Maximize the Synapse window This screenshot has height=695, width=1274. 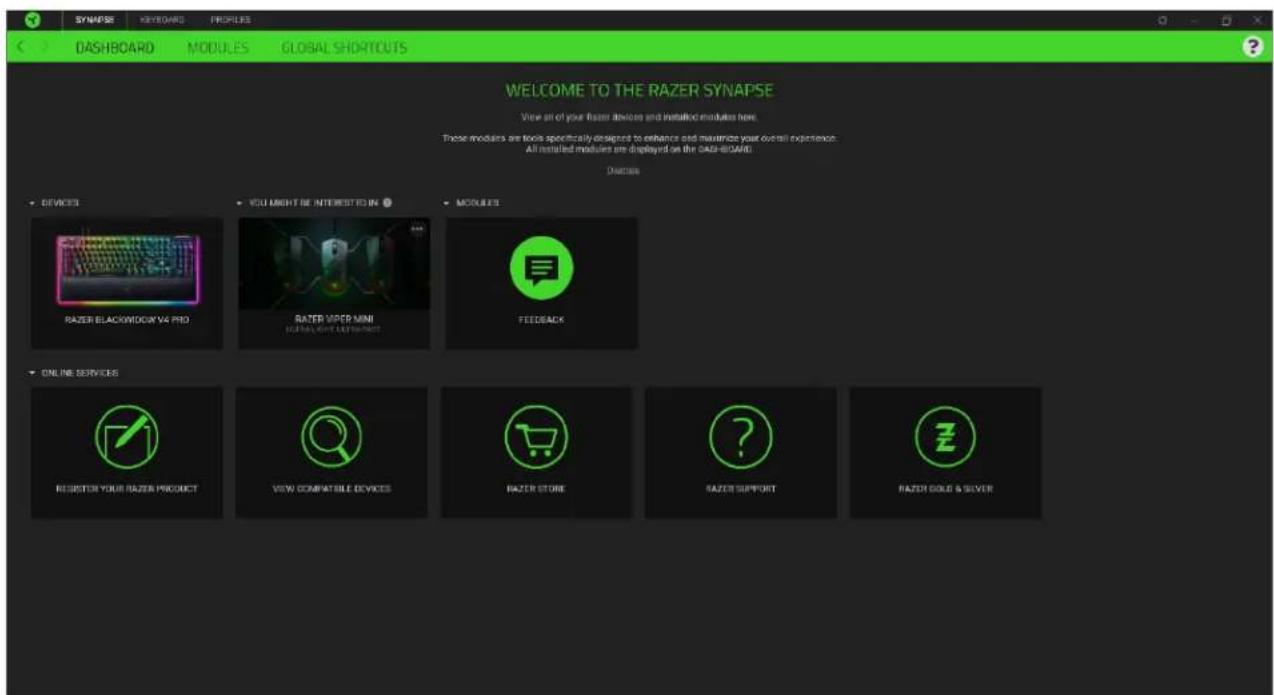[x=1227, y=20]
